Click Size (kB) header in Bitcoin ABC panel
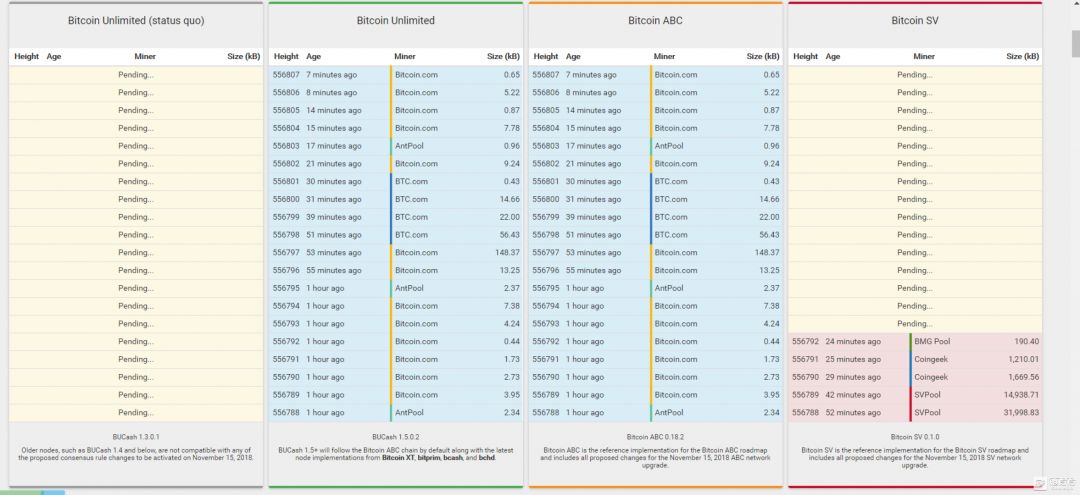Screen dimensions: 1080x495 point(762,57)
